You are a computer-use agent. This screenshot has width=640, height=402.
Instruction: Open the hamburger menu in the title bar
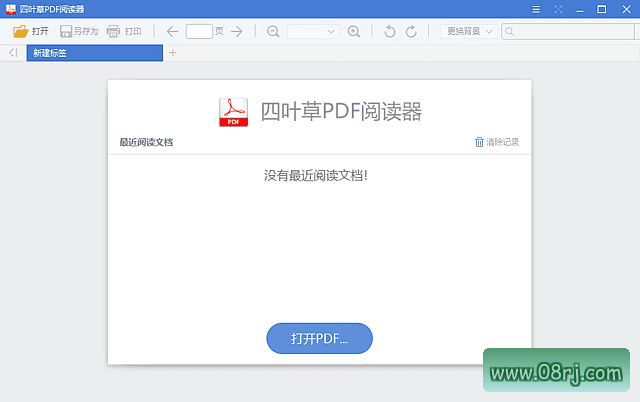(536, 9)
